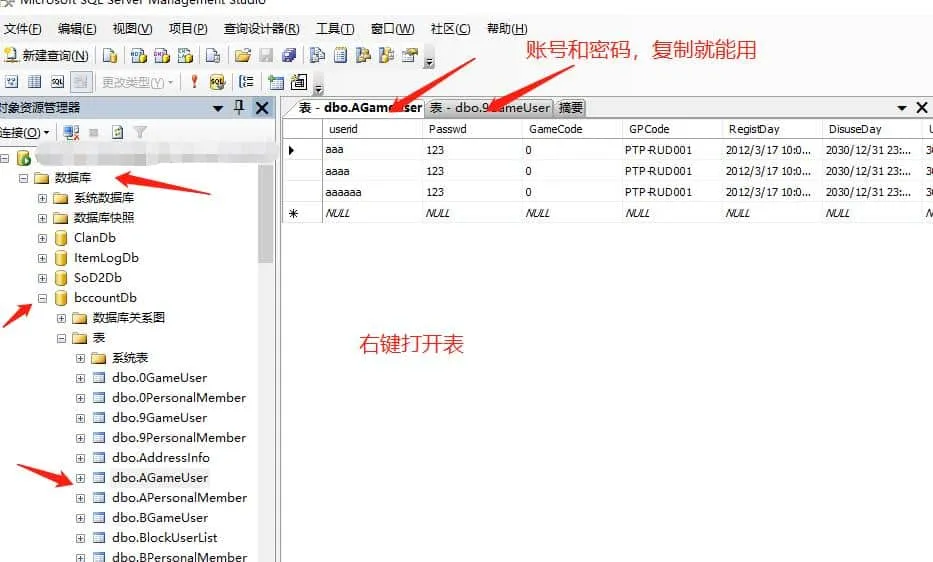The width and height of the screenshot is (933, 562).
Task: Toggle the Show Results Pane button
Action: point(81,82)
